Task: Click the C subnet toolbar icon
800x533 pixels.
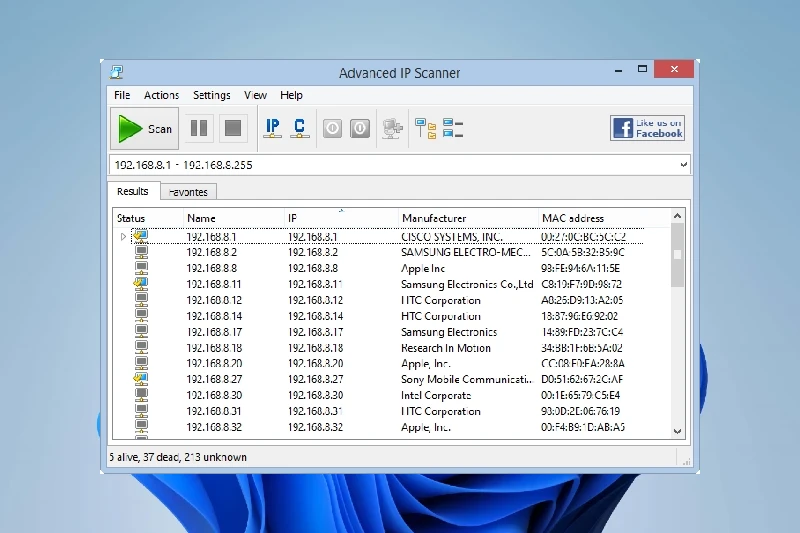Action: pyautogui.click(x=299, y=128)
